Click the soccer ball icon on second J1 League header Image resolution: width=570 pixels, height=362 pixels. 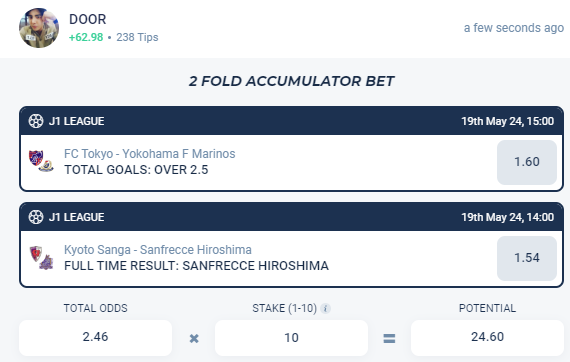tap(36, 217)
